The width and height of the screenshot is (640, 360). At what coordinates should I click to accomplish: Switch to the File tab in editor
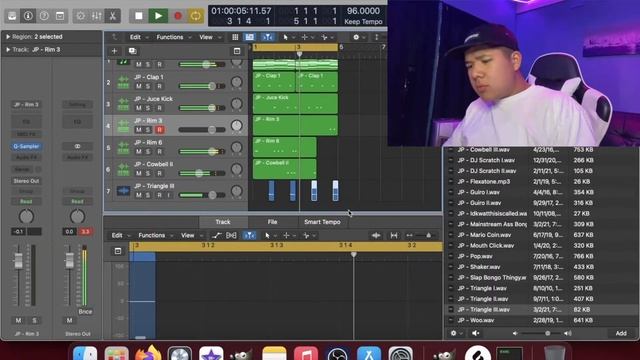272,222
